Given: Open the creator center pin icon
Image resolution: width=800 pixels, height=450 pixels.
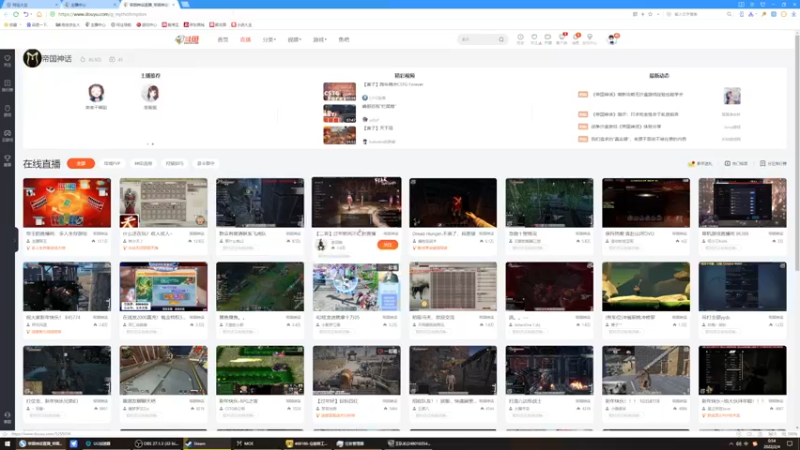Looking at the screenshot, I should 590,39.
